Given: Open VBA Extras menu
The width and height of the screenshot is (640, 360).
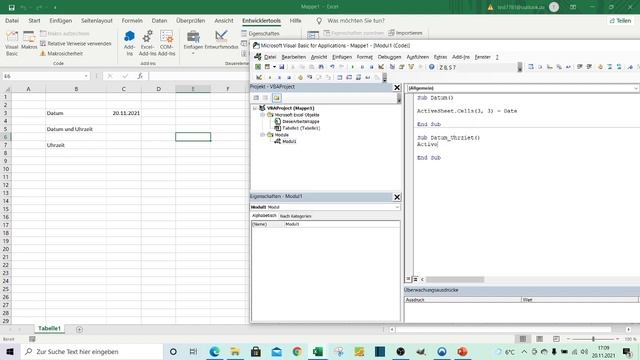Looking at the screenshot, I should tap(440, 57).
